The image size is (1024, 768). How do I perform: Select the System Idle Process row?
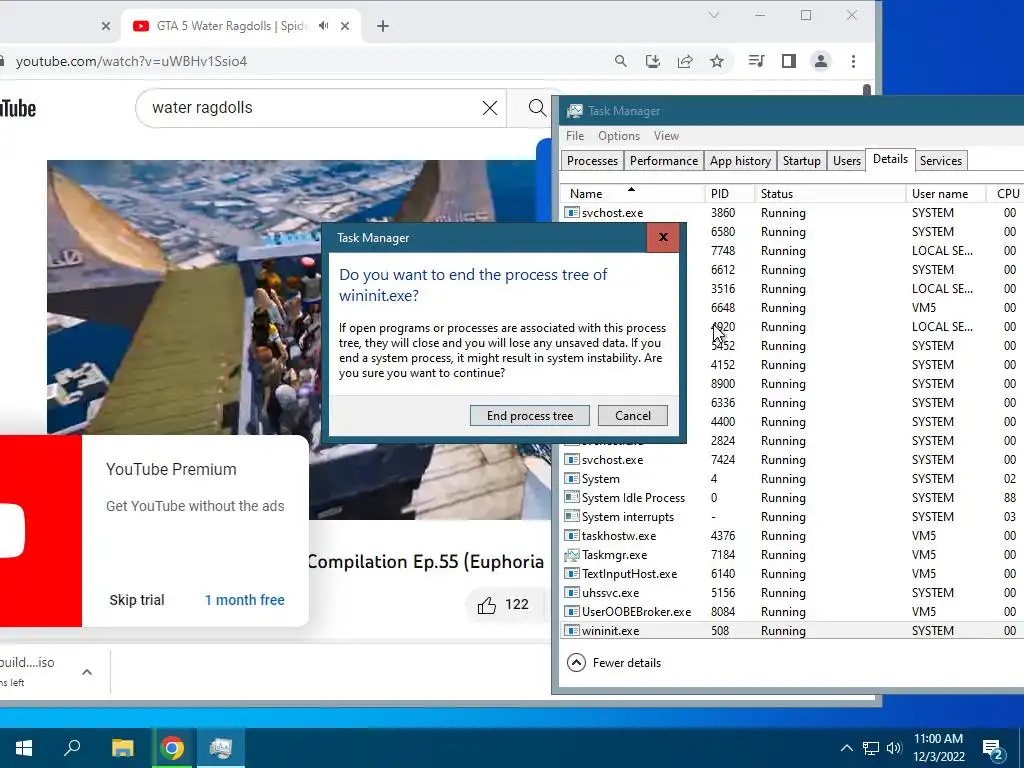point(792,498)
